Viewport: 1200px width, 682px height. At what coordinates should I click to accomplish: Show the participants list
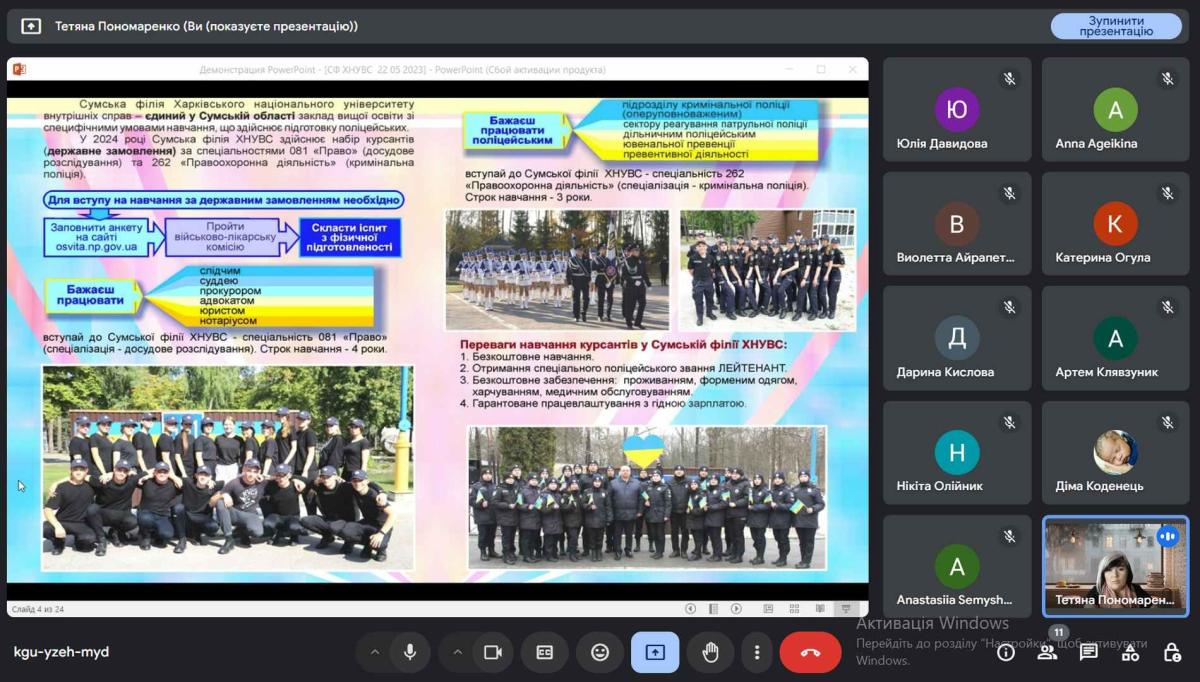point(1047,652)
